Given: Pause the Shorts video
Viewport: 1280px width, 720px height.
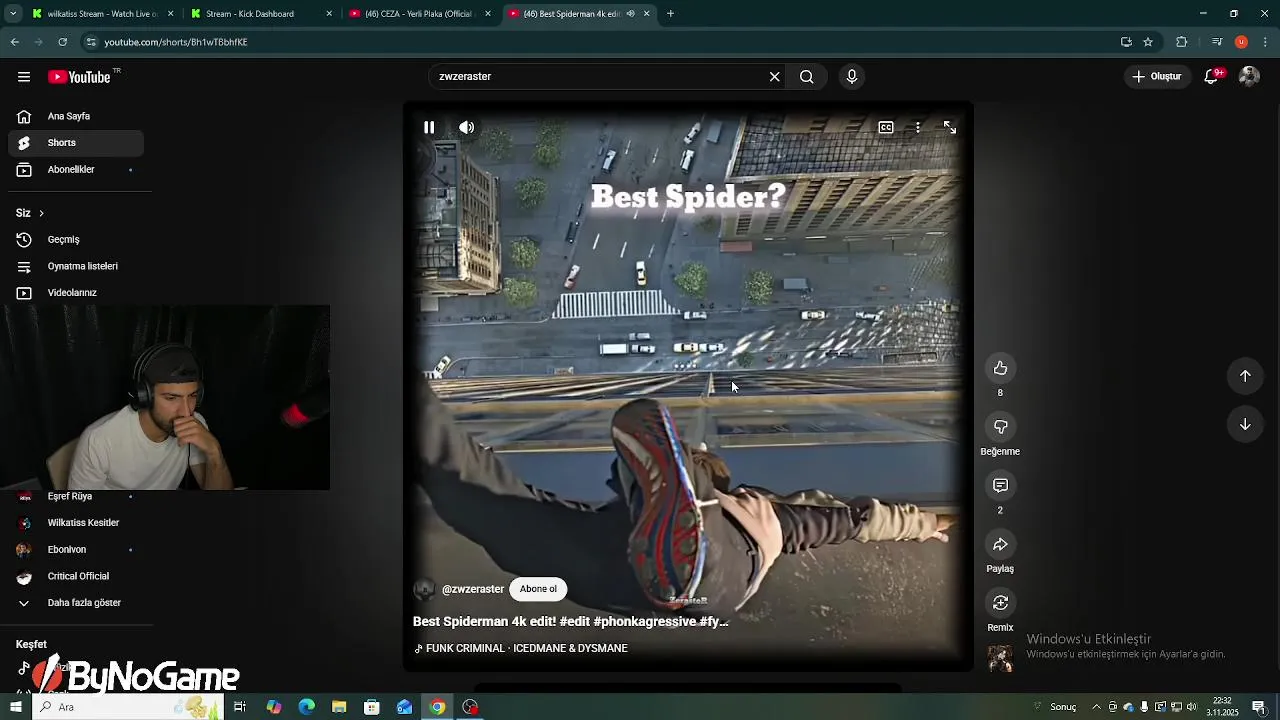Looking at the screenshot, I should point(429,128).
